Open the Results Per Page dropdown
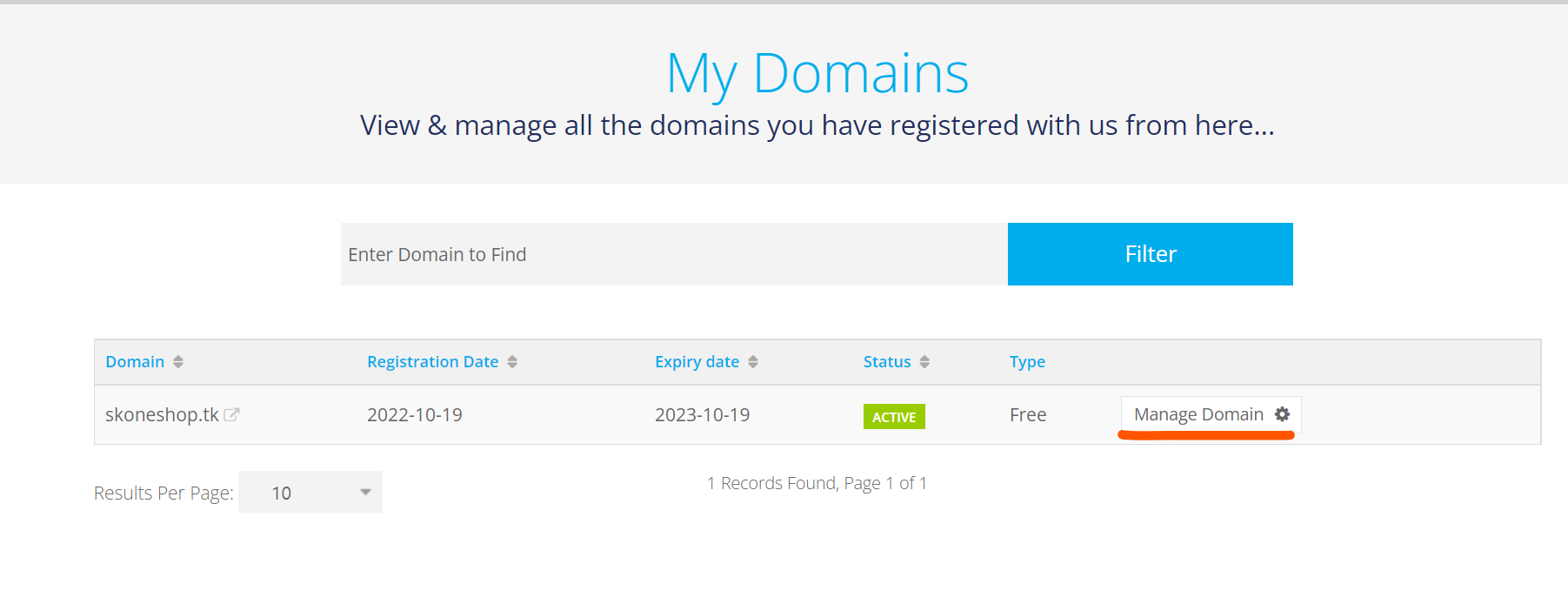Viewport: 1568px width, 591px height. pyautogui.click(x=310, y=493)
